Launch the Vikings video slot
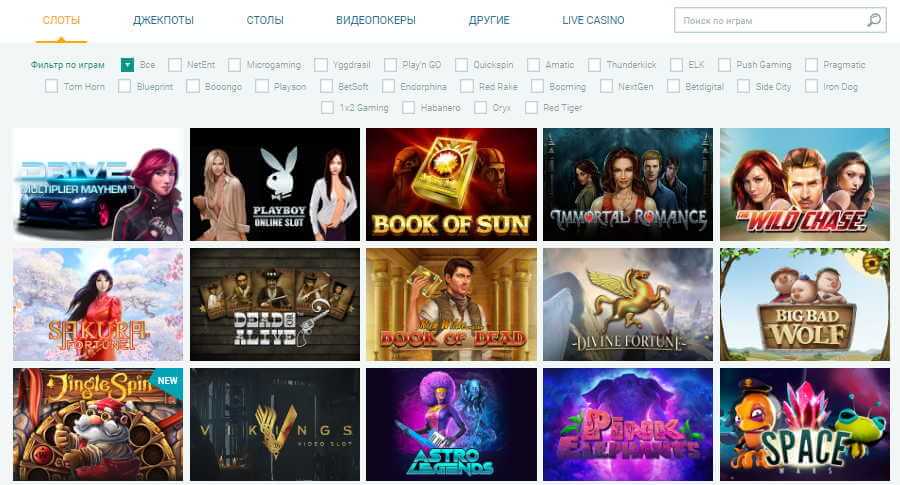The height and width of the screenshot is (485, 900). pos(275,424)
